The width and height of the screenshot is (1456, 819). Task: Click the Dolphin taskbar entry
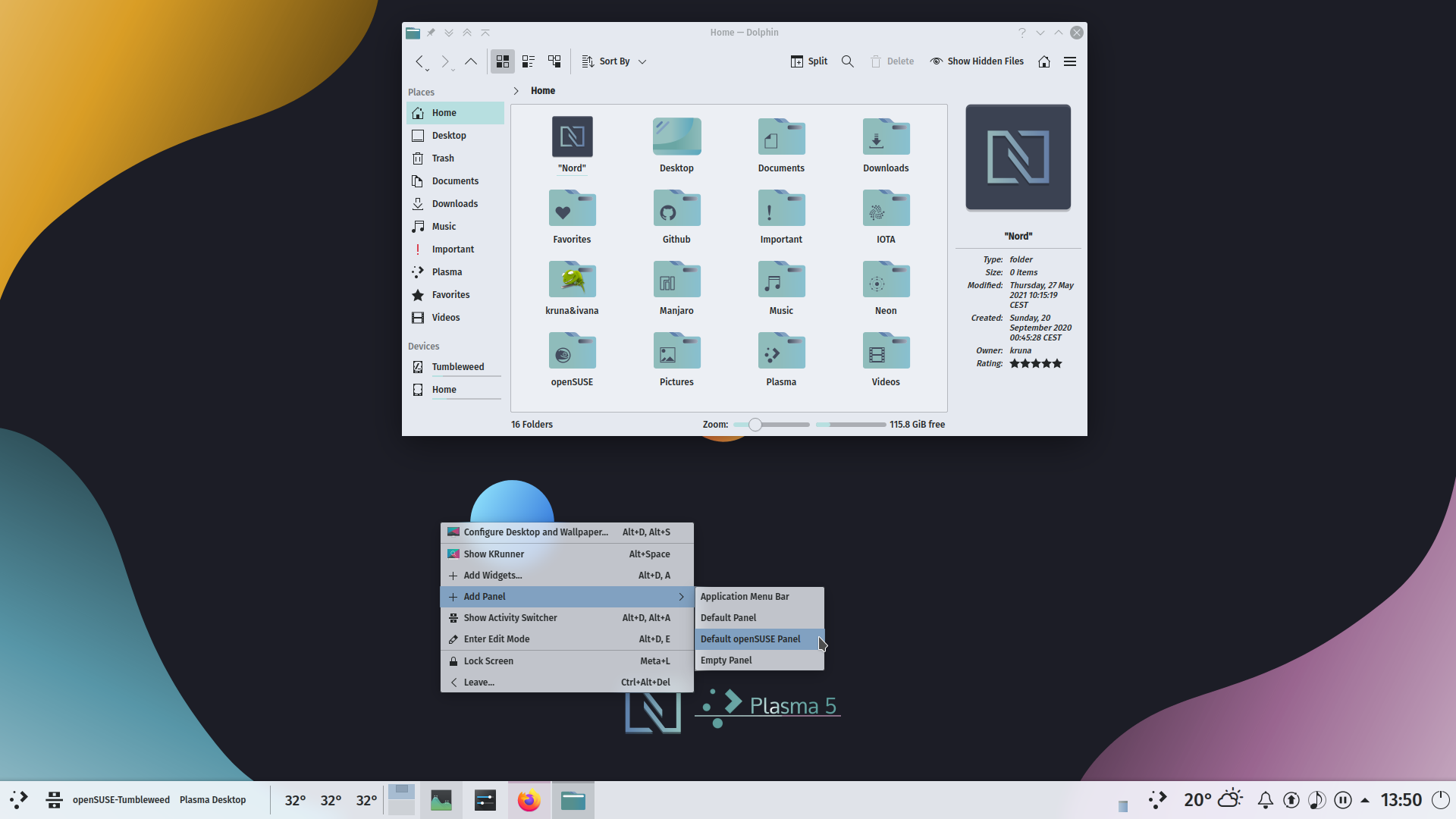573,800
